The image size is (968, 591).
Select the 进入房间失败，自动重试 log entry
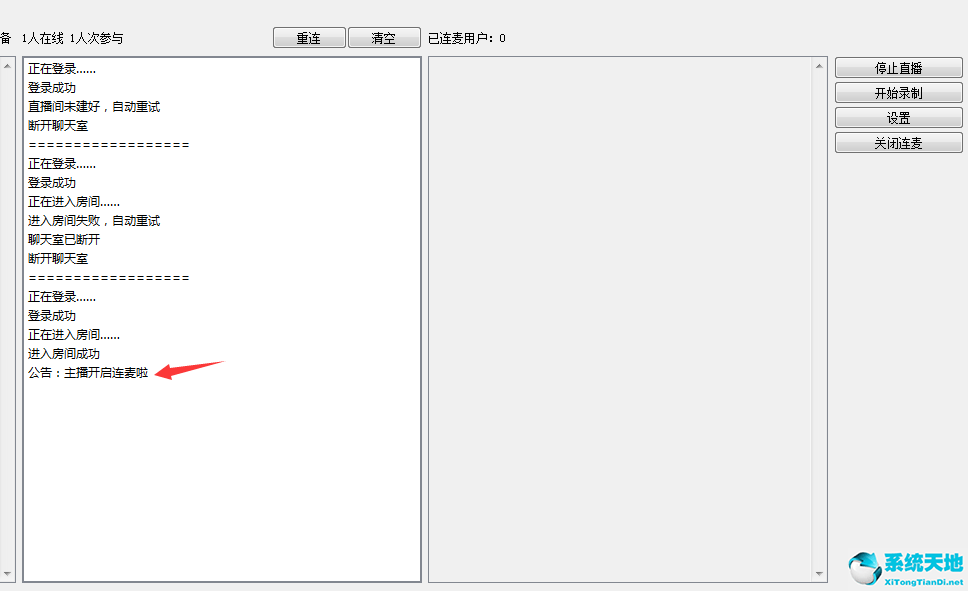click(x=94, y=220)
